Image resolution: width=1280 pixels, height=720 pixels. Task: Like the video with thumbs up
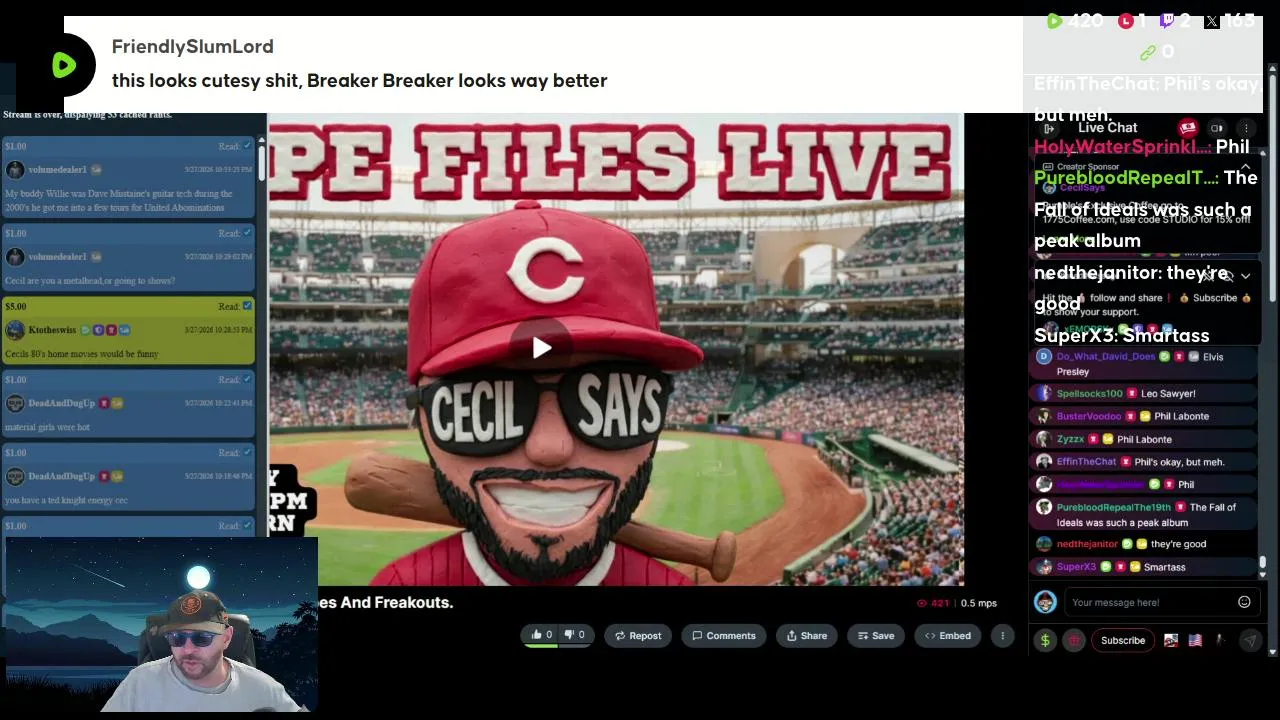click(541, 635)
